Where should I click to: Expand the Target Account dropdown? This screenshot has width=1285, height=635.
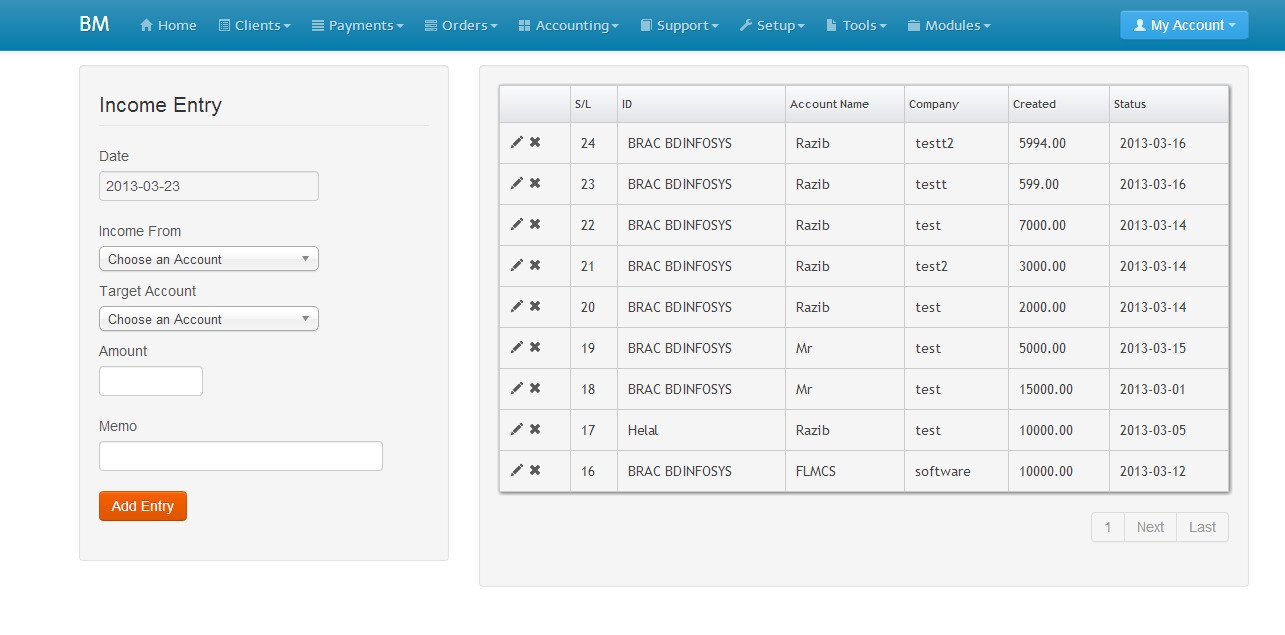click(208, 319)
